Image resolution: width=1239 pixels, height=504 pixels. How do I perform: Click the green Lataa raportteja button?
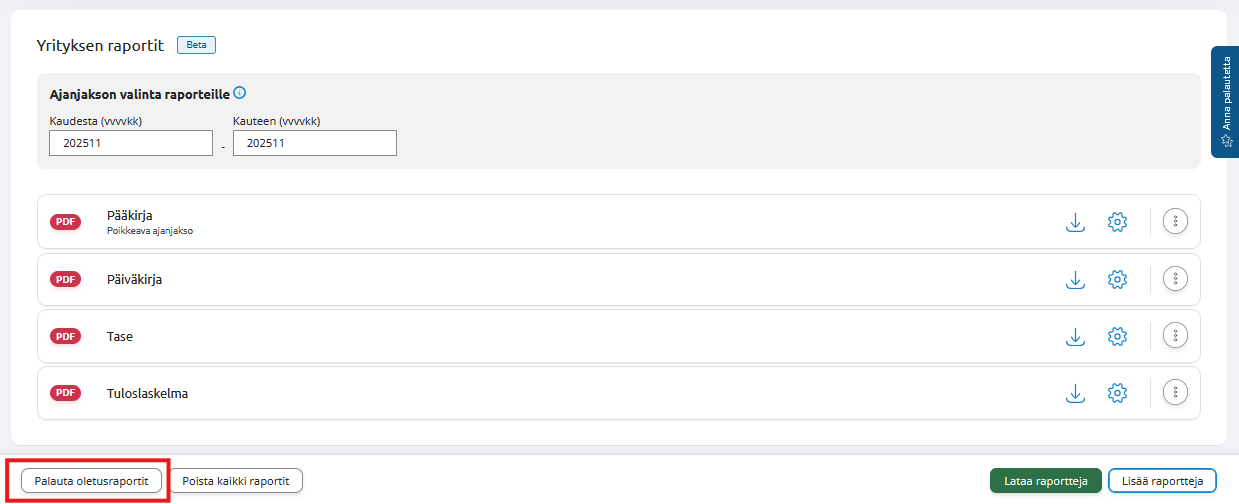click(1045, 481)
